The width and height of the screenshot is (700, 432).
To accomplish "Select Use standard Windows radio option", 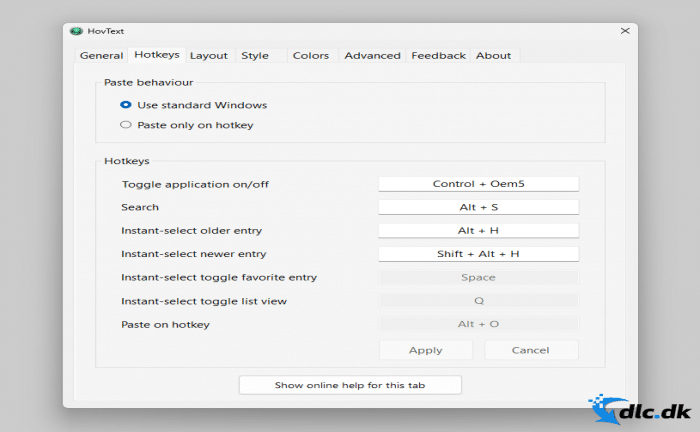I will click(x=193, y=105).
